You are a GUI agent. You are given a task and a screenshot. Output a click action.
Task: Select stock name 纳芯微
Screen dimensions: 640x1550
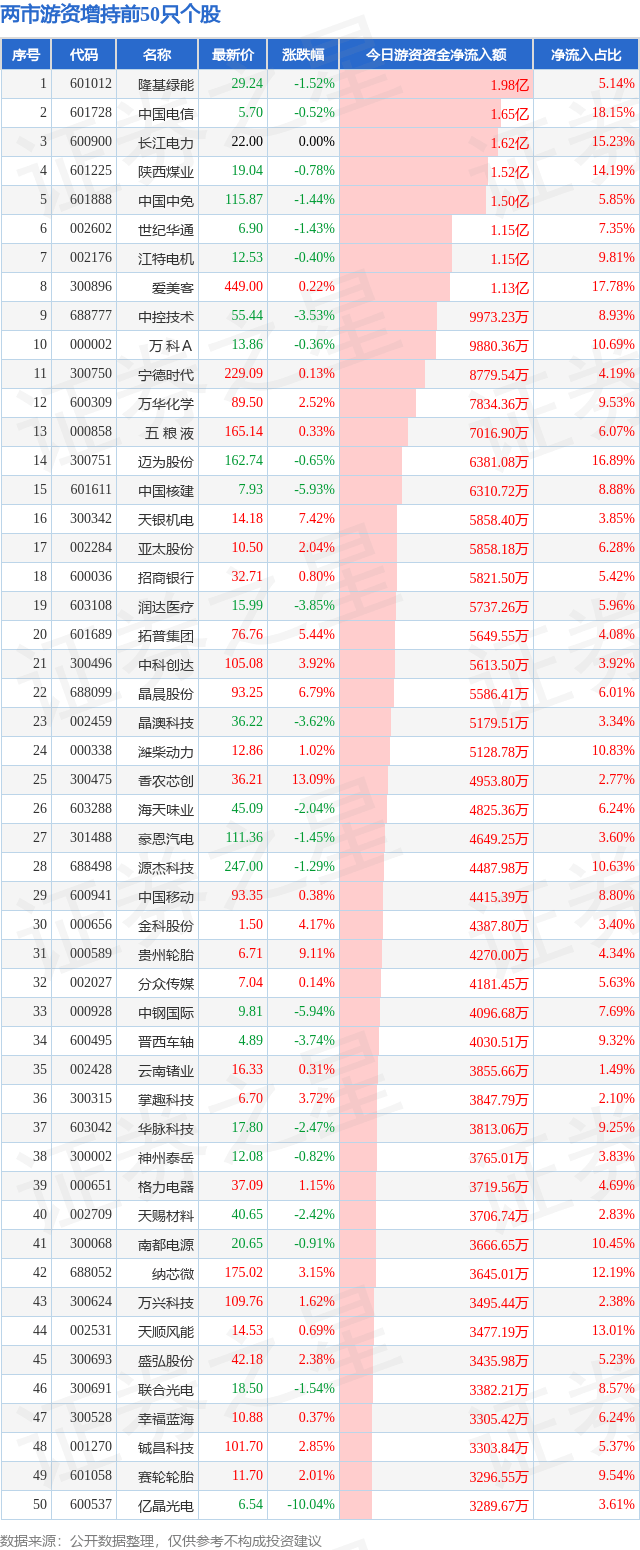pos(173,1273)
